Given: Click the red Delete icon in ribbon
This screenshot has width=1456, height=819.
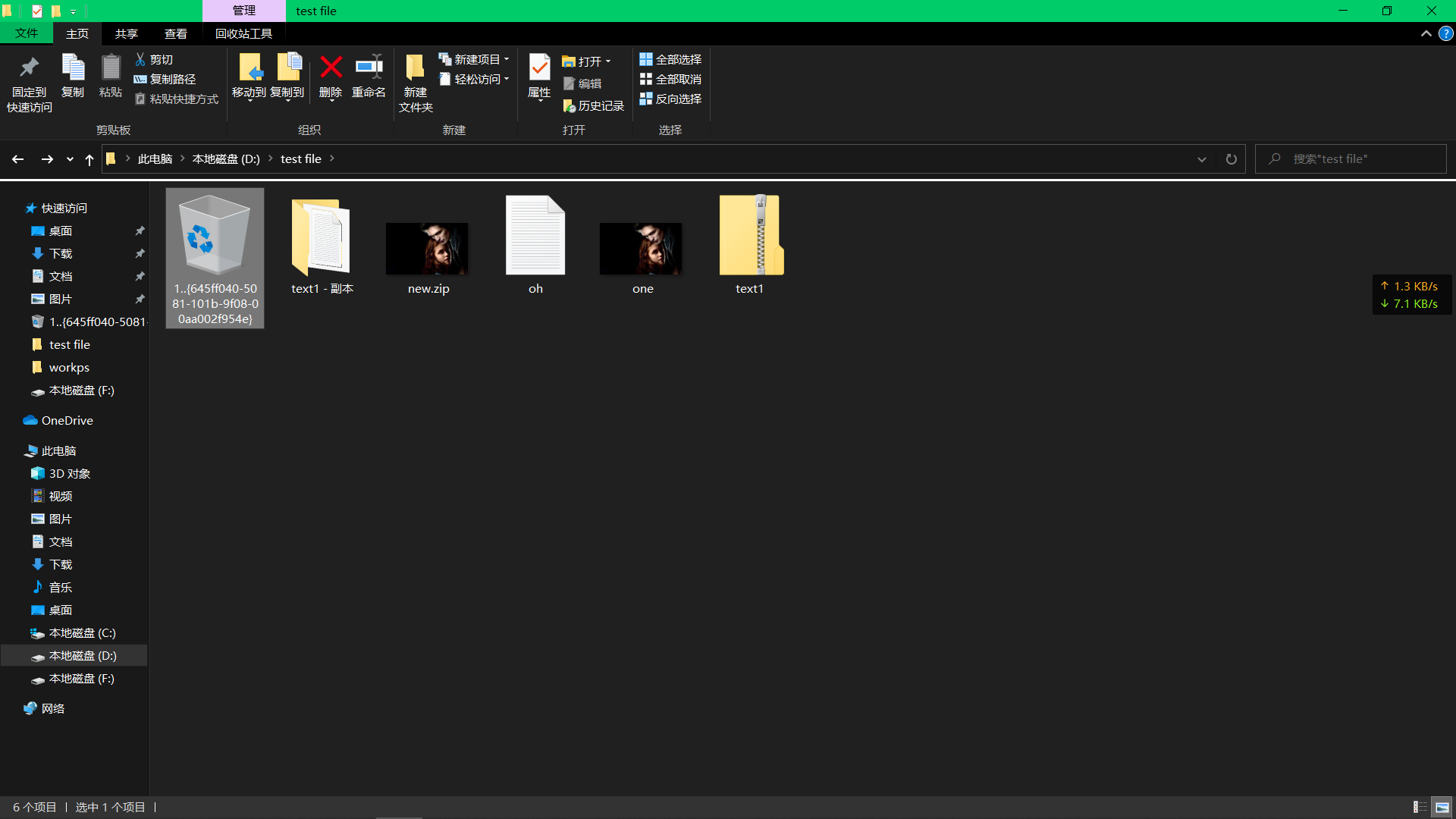Looking at the screenshot, I should [331, 68].
